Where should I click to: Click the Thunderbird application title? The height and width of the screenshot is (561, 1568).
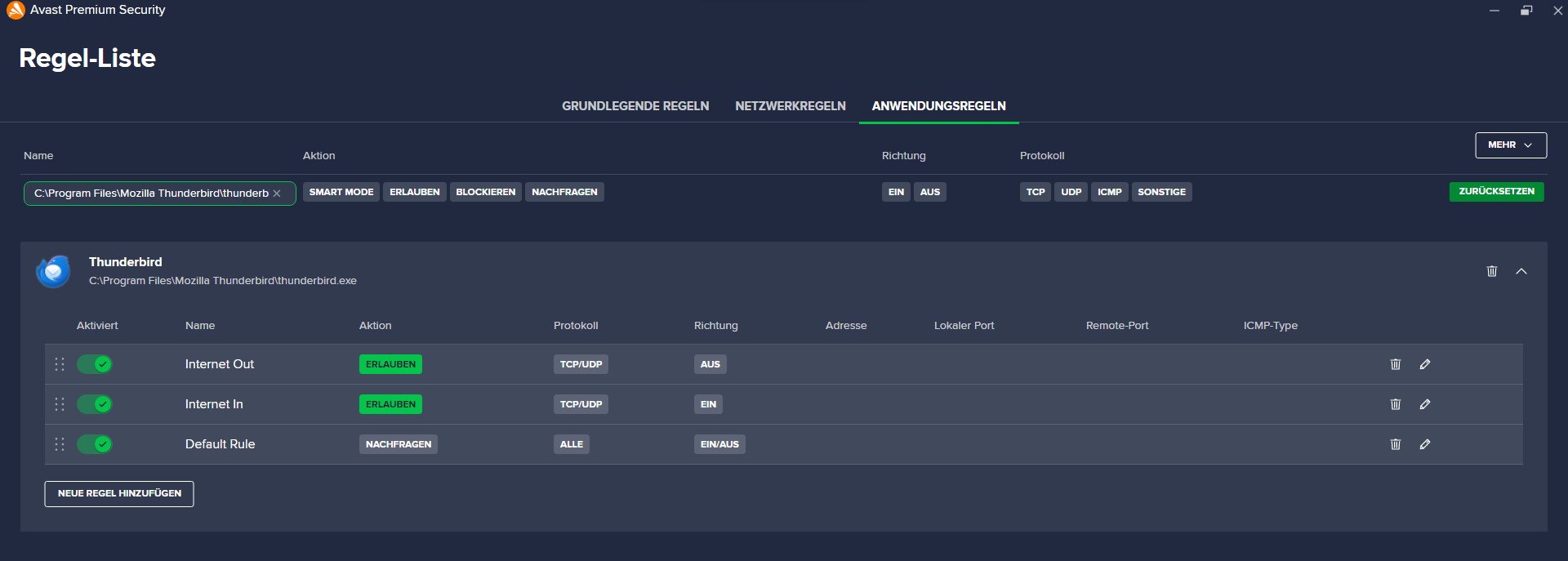click(x=126, y=262)
